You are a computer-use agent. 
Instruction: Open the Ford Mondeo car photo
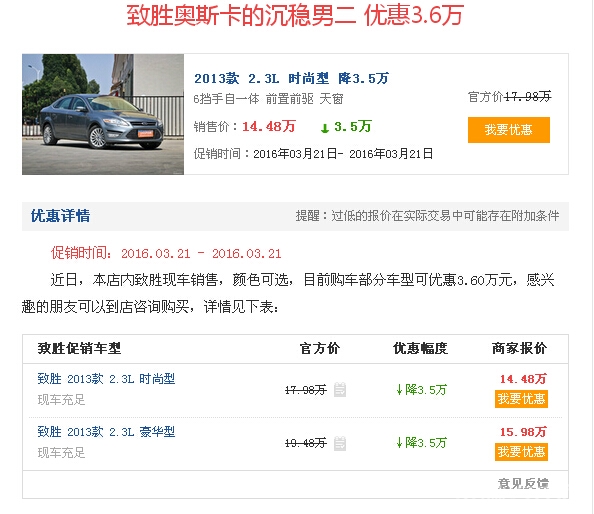[103, 114]
